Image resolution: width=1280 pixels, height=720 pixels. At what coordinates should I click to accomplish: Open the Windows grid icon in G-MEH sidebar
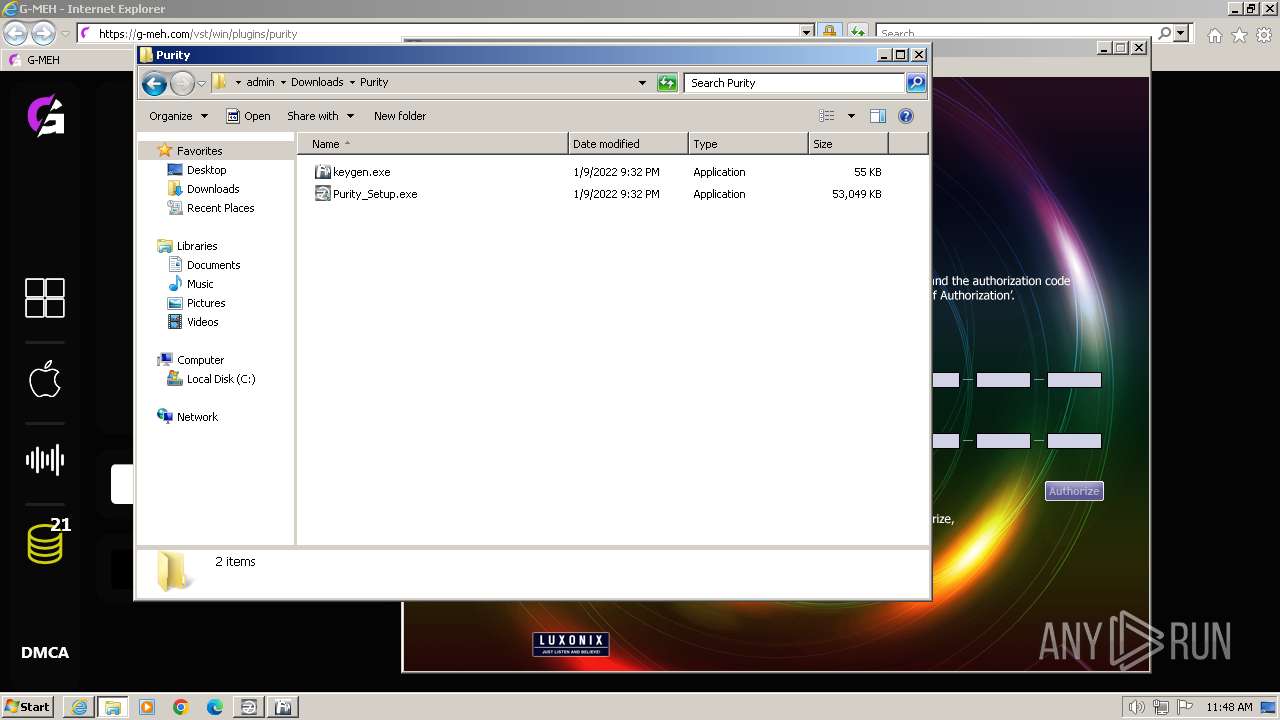45,298
